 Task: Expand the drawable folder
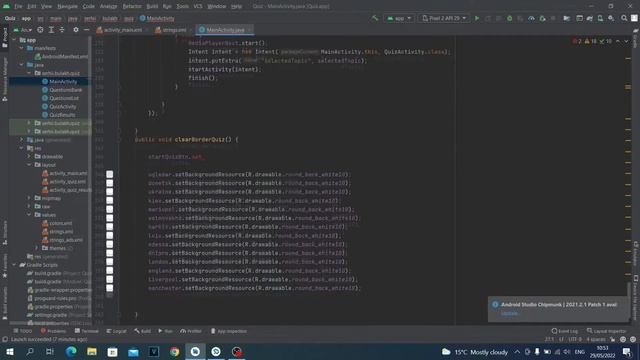point(29,156)
